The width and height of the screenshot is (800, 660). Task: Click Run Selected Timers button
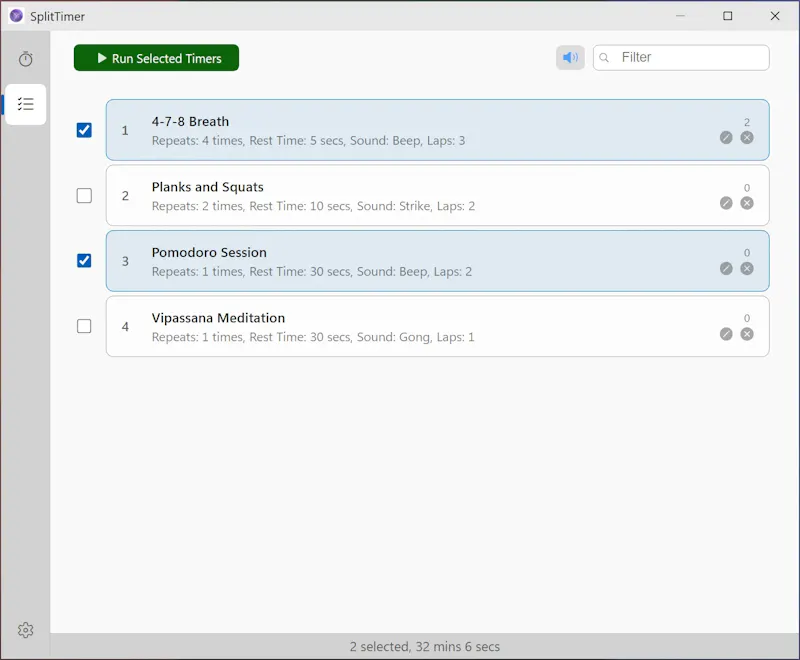coord(156,58)
